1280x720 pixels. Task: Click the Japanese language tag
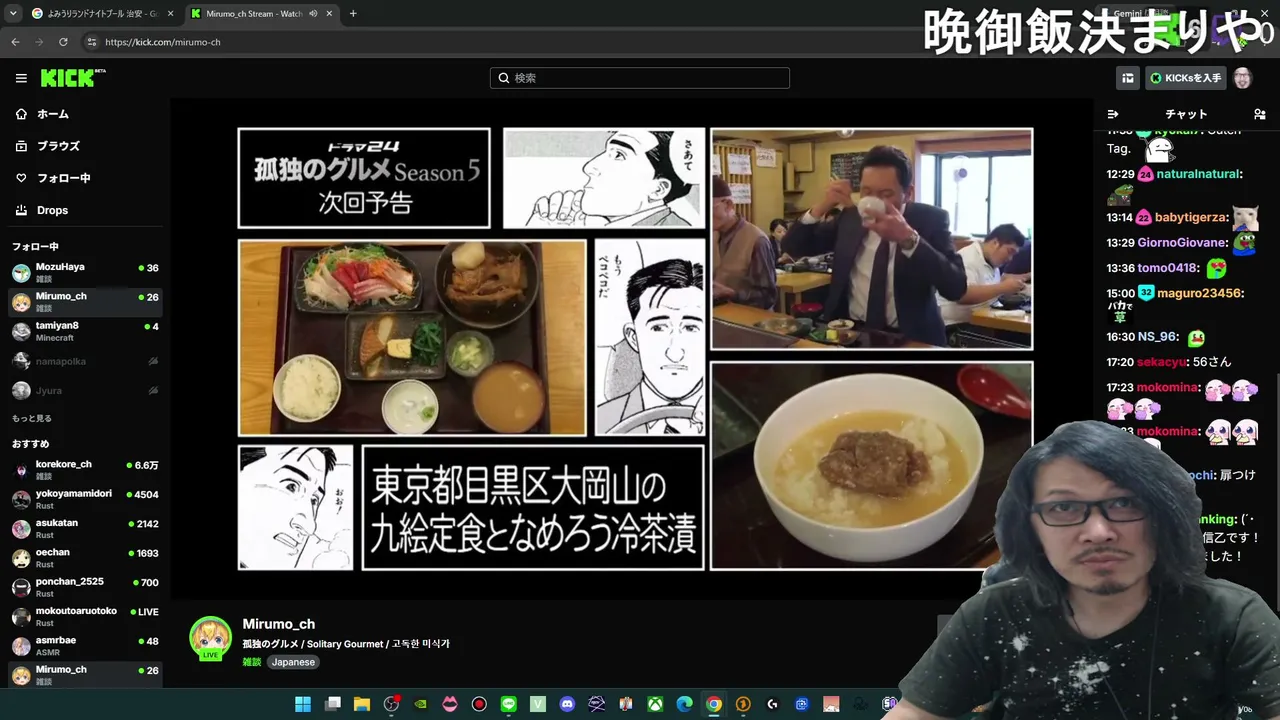(293, 662)
